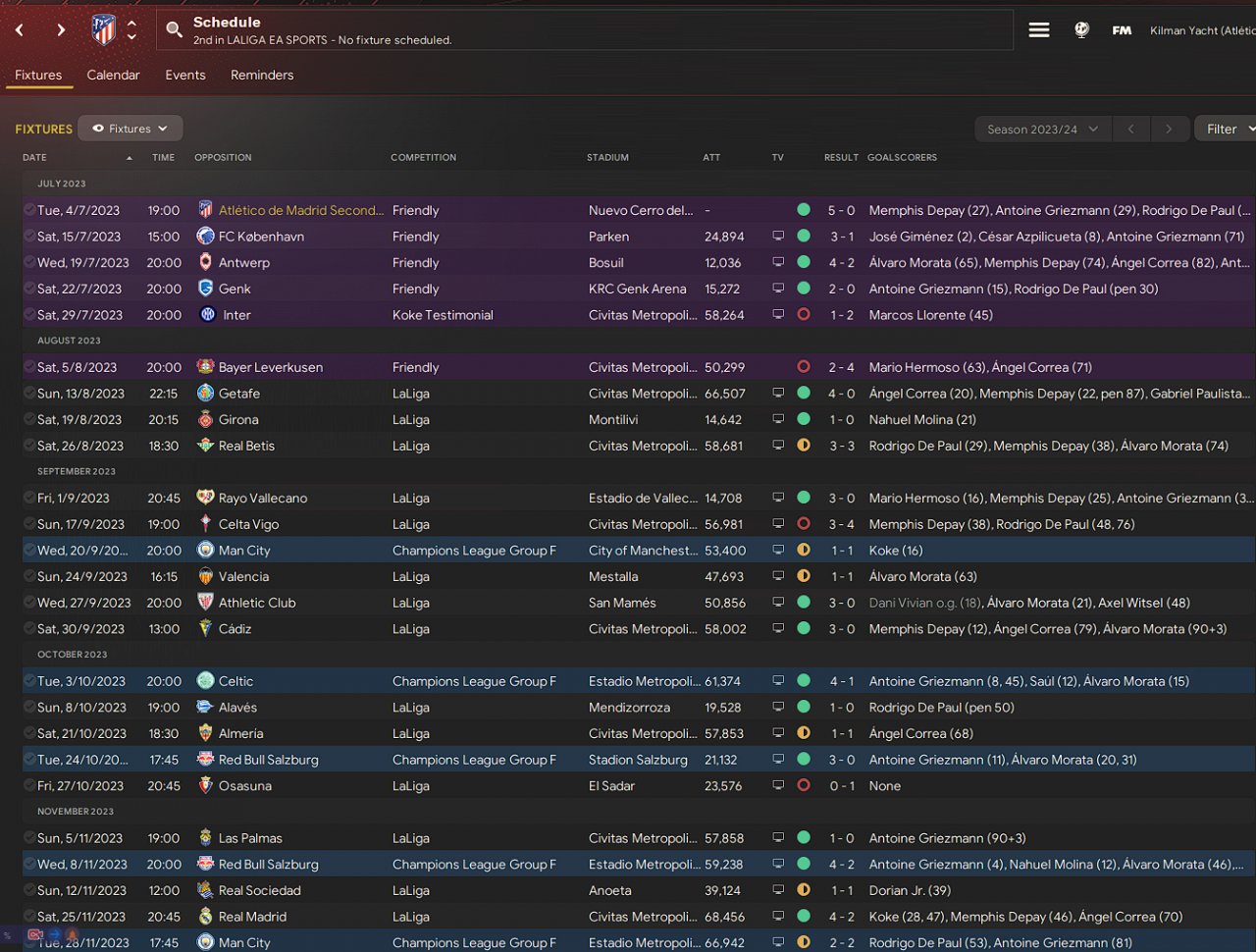1256x952 pixels.
Task: Expand the club selector up/down chevrons
Action: 131,30
